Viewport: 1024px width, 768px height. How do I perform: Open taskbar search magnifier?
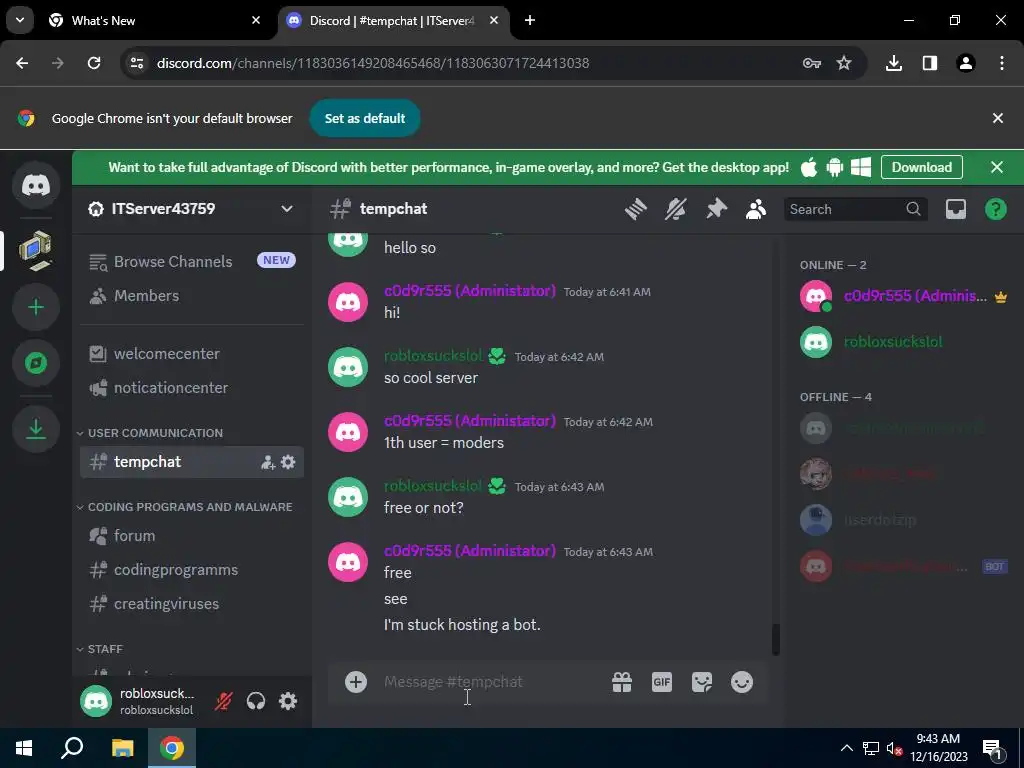[x=72, y=748]
